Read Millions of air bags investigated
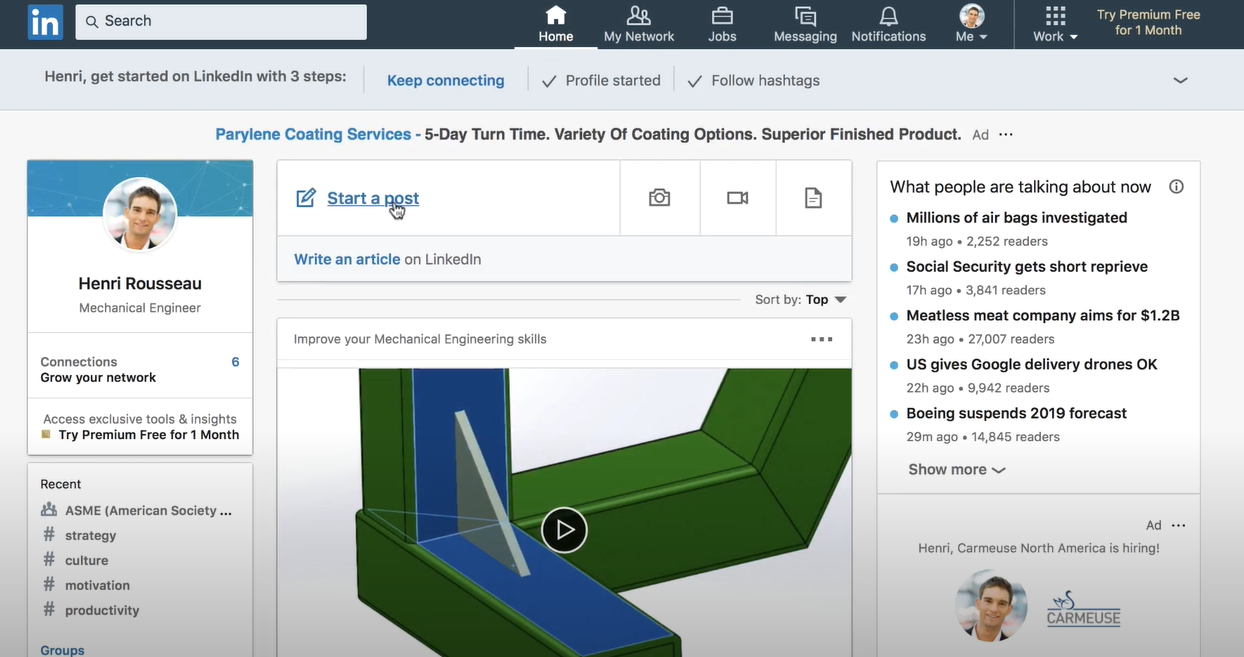This screenshot has height=657, width=1244. tap(1016, 218)
